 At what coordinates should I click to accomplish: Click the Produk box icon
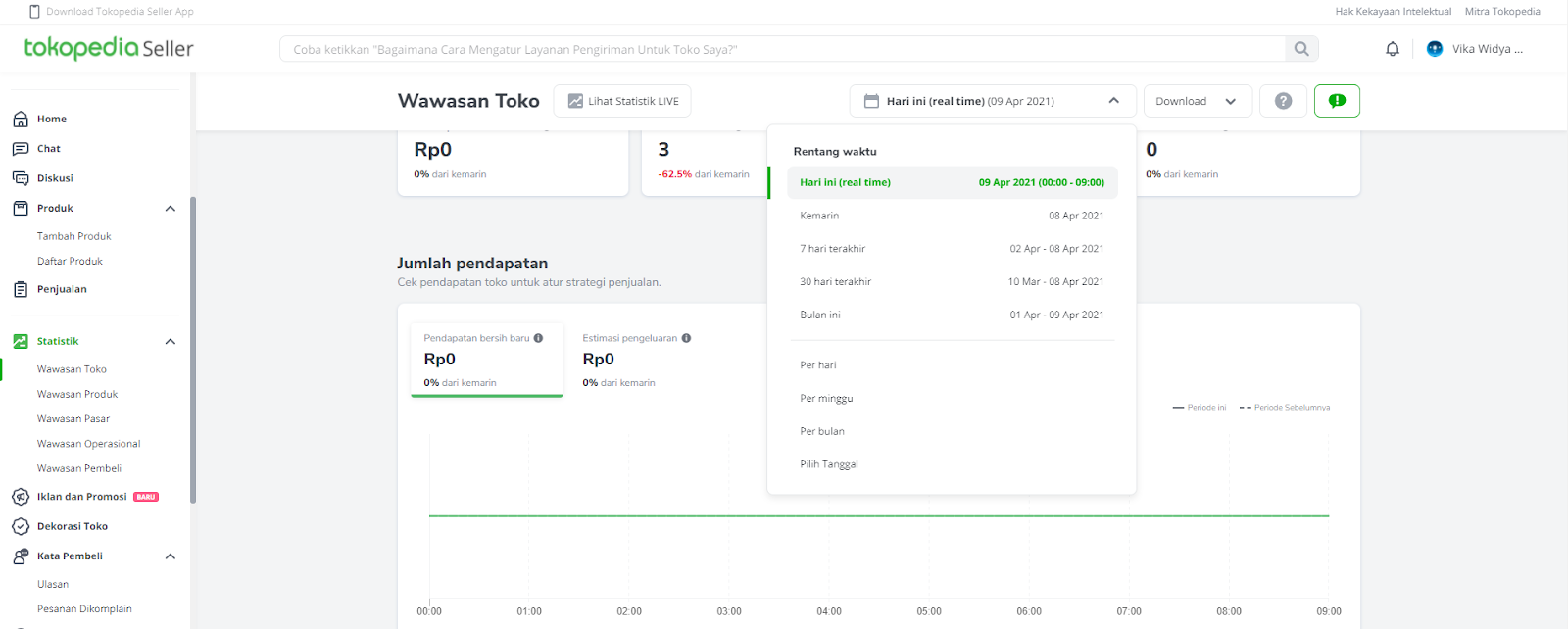coord(21,209)
